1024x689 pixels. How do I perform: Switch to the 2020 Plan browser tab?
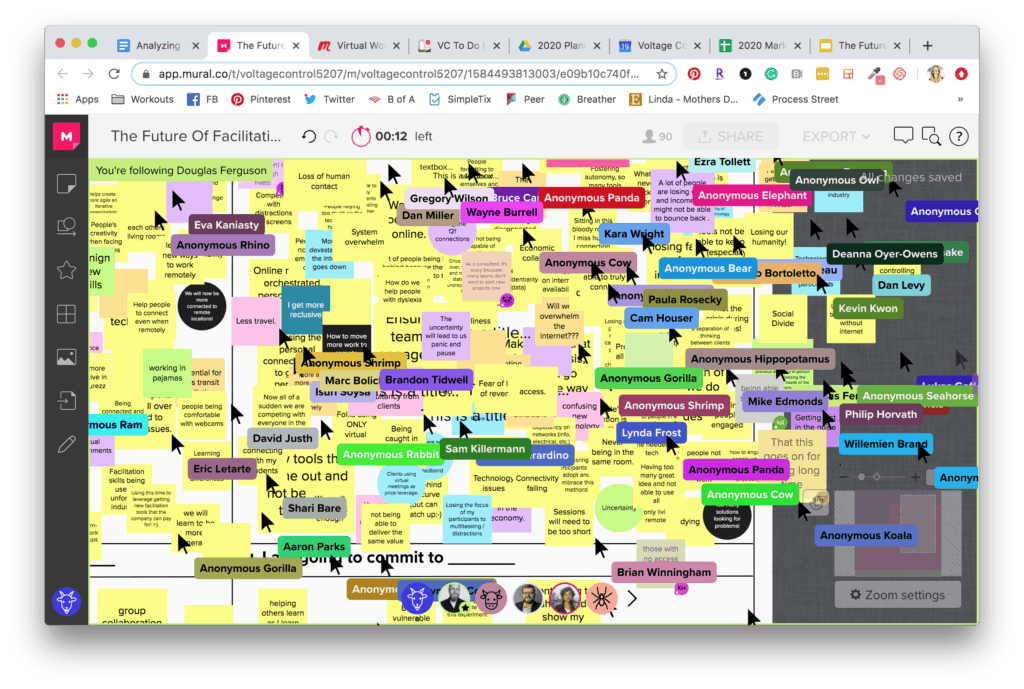558,45
